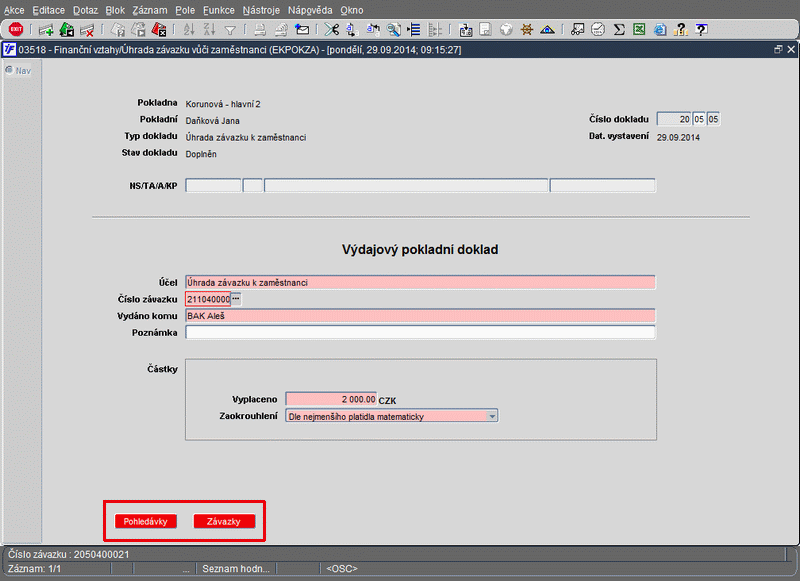Viewport: 800px width, 581px height.
Task: Click the Vydáno komu field BAK Aleš
Action: coord(420,316)
